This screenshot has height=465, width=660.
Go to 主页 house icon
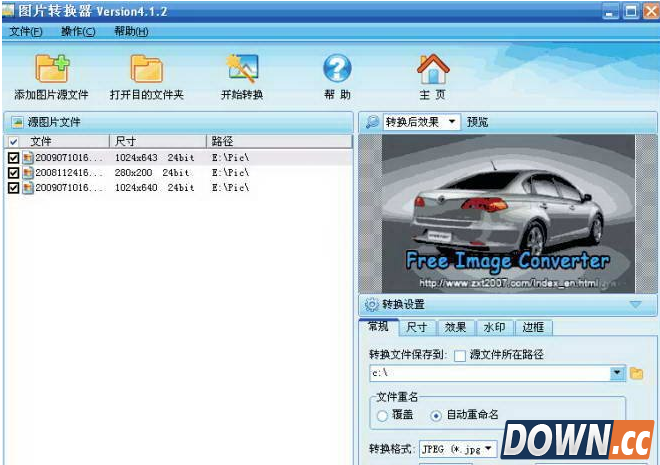(x=433, y=69)
